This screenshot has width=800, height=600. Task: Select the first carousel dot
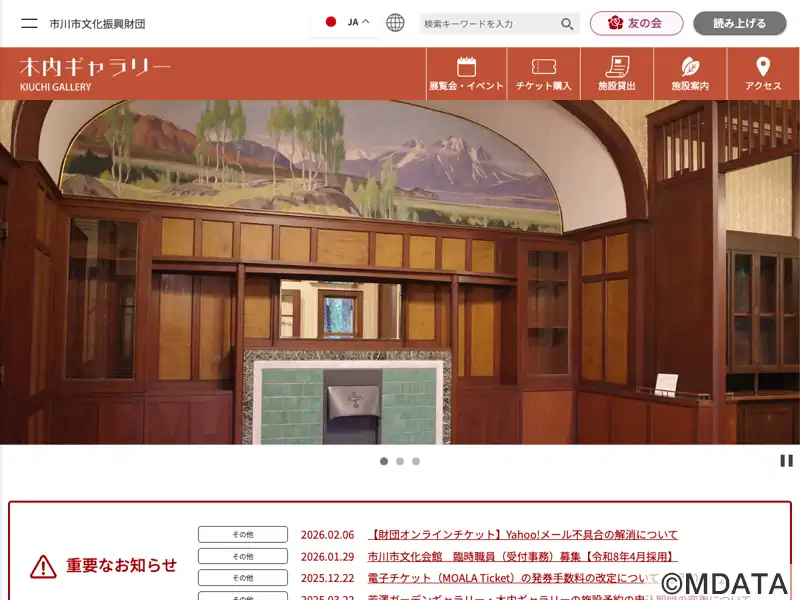pyautogui.click(x=384, y=461)
